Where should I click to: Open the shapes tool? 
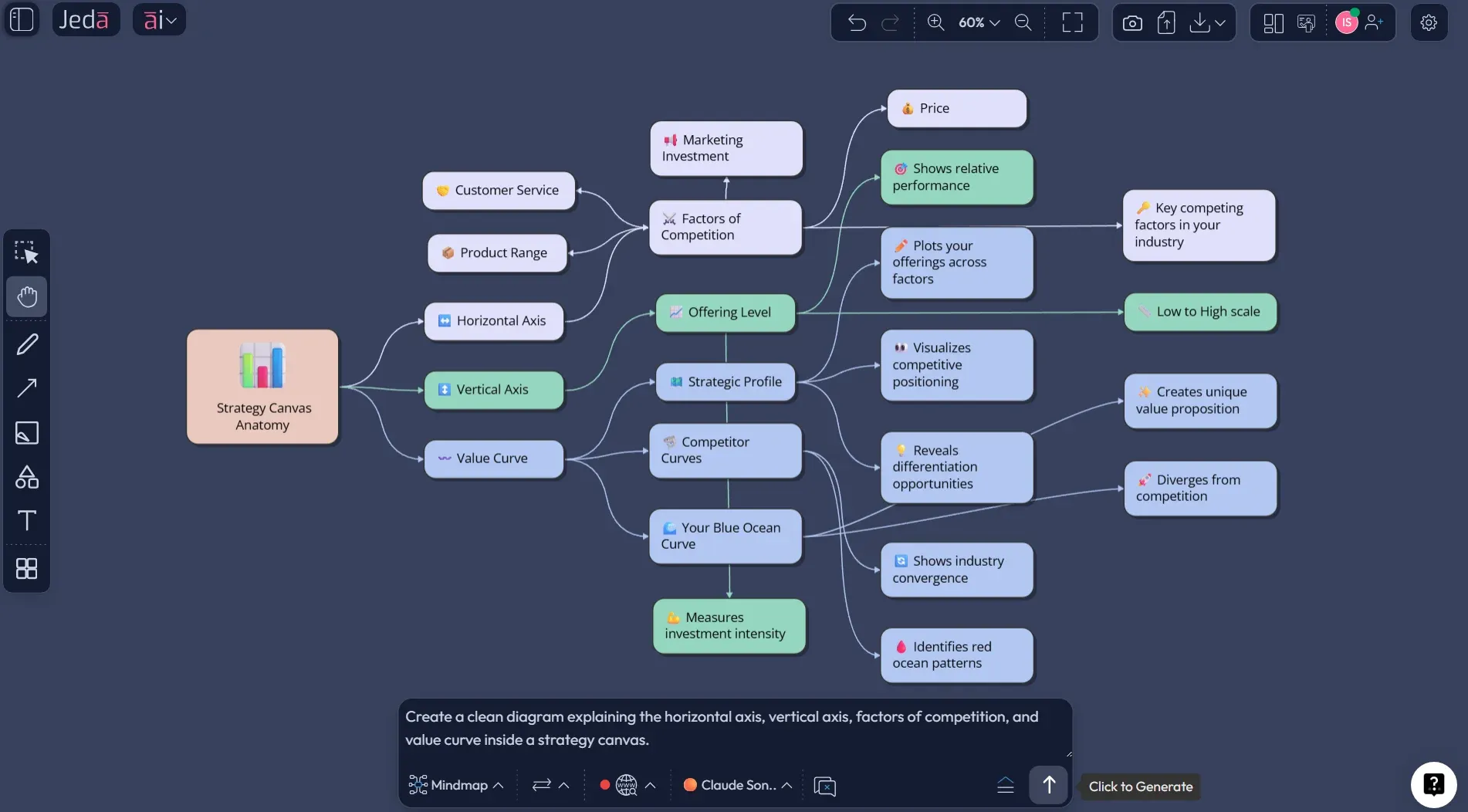pos(28,476)
